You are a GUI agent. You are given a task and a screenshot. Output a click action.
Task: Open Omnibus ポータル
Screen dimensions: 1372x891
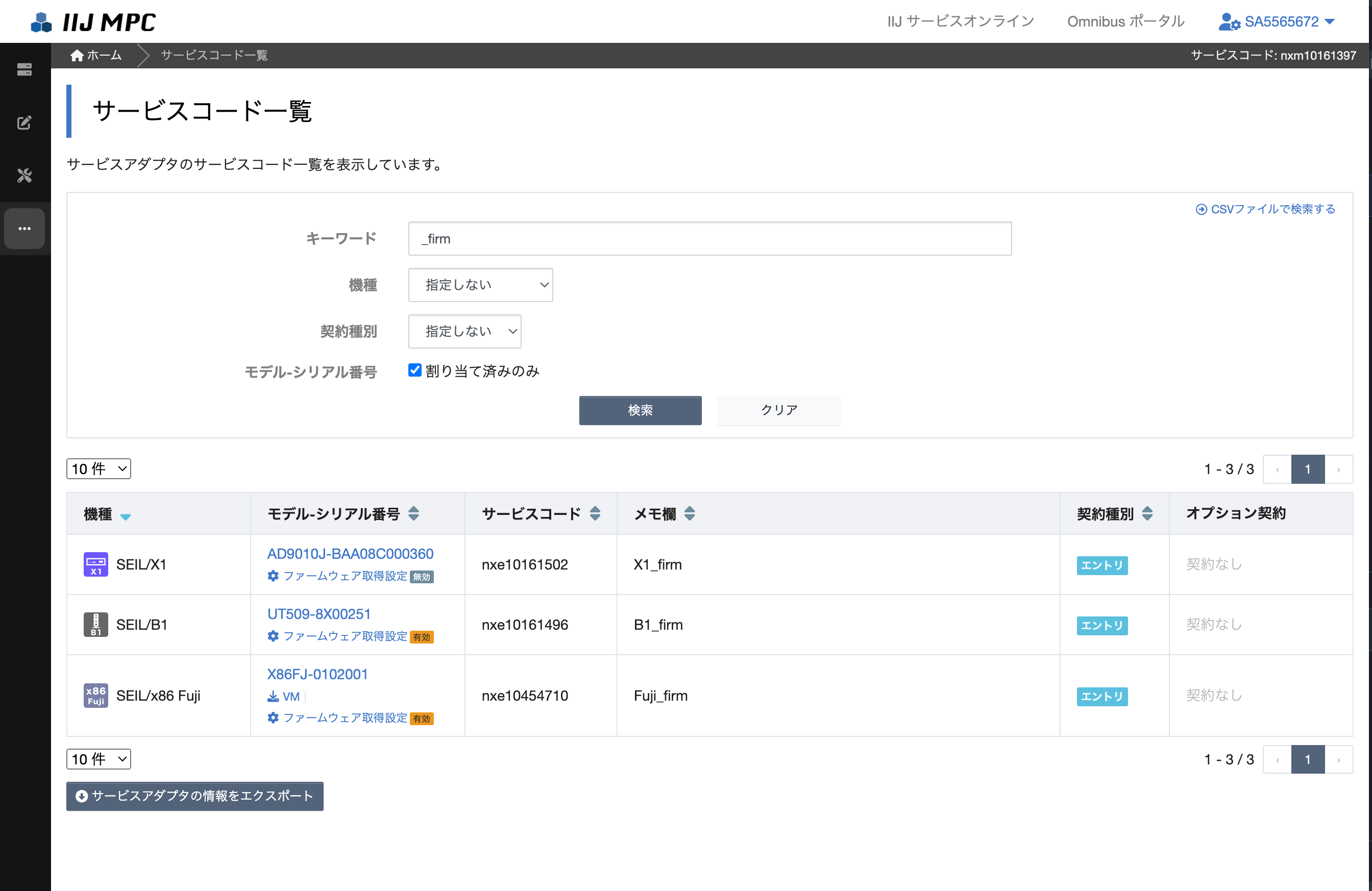tap(1125, 22)
